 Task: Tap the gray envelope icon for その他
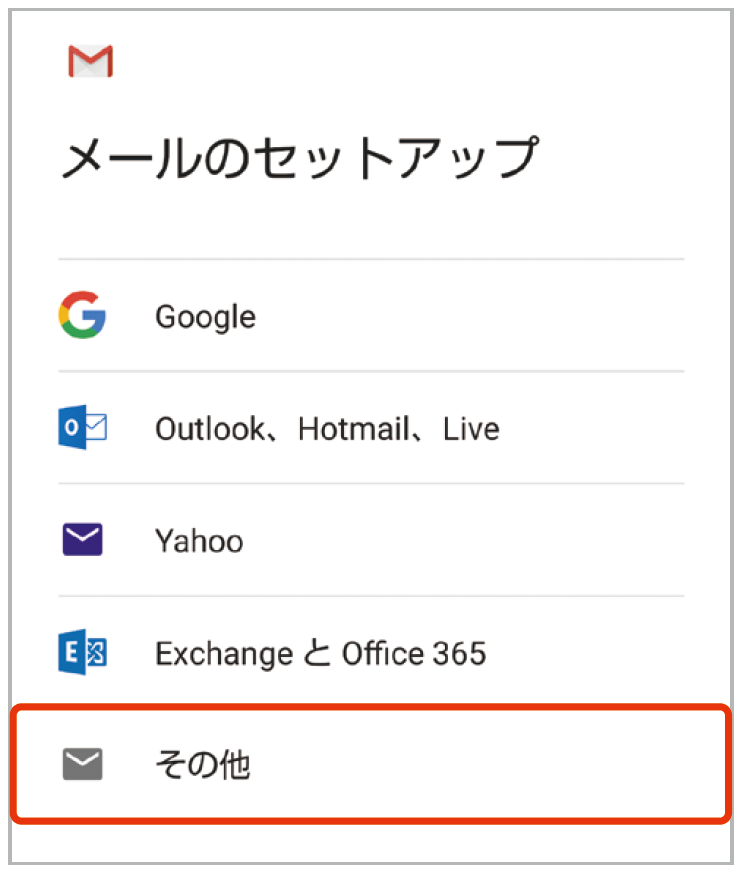83,764
